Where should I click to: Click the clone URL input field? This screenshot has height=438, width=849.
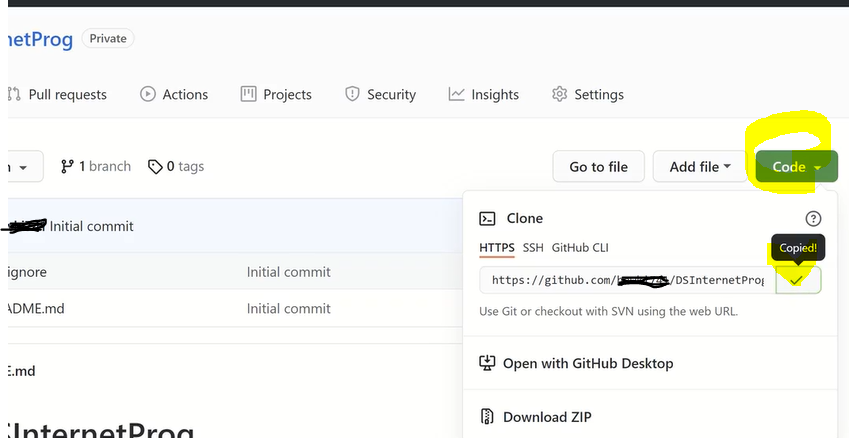628,280
